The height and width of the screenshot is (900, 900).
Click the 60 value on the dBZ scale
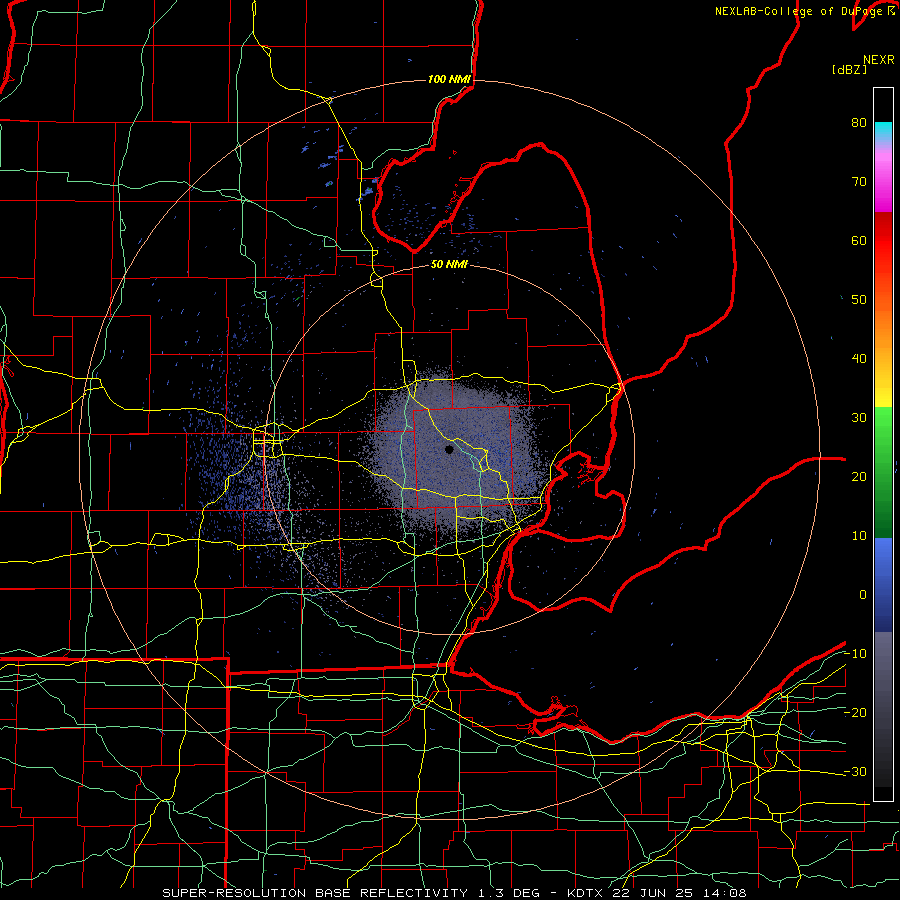tap(859, 240)
